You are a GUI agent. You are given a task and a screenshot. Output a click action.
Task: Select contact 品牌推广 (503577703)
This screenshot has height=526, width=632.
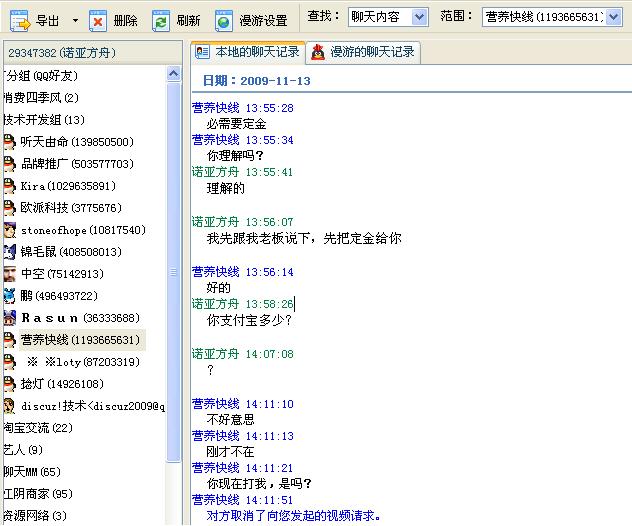[x=77, y=164]
